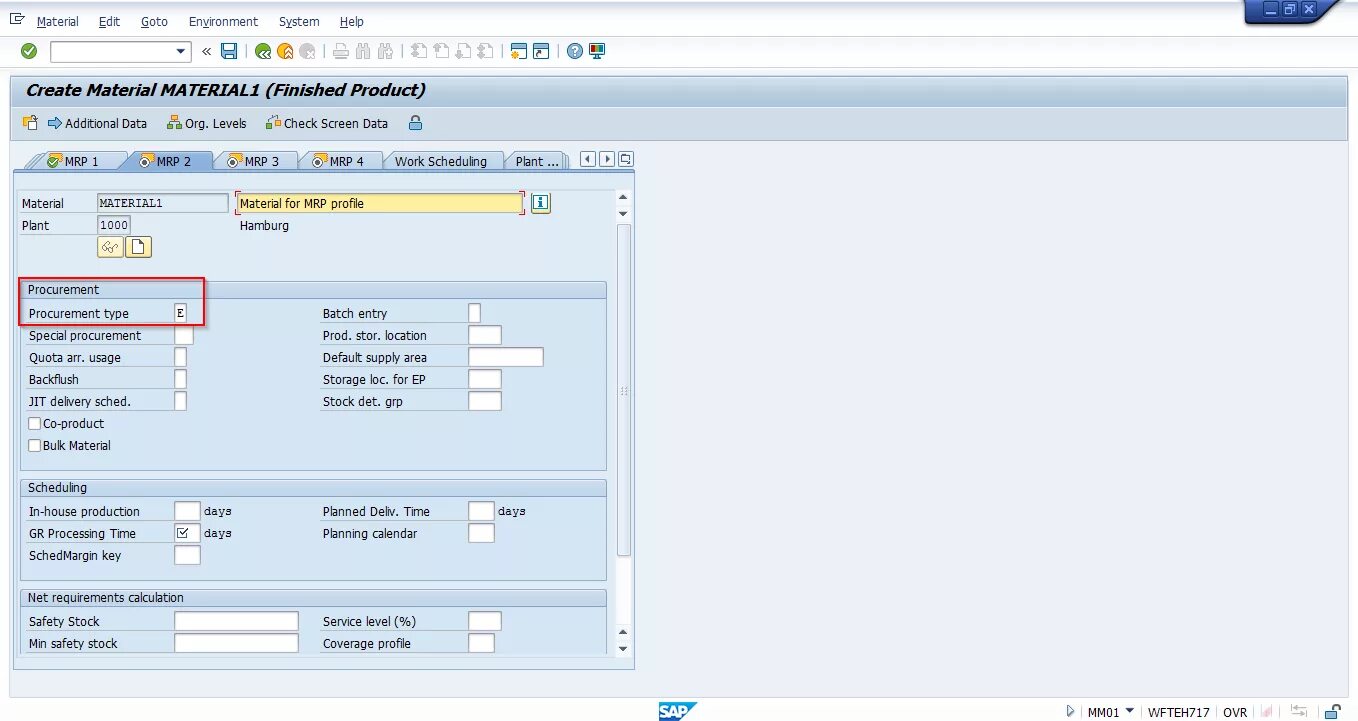The width and height of the screenshot is (1358, 721).
Task: Click the Last Page icon
Action: coord(485,51)
